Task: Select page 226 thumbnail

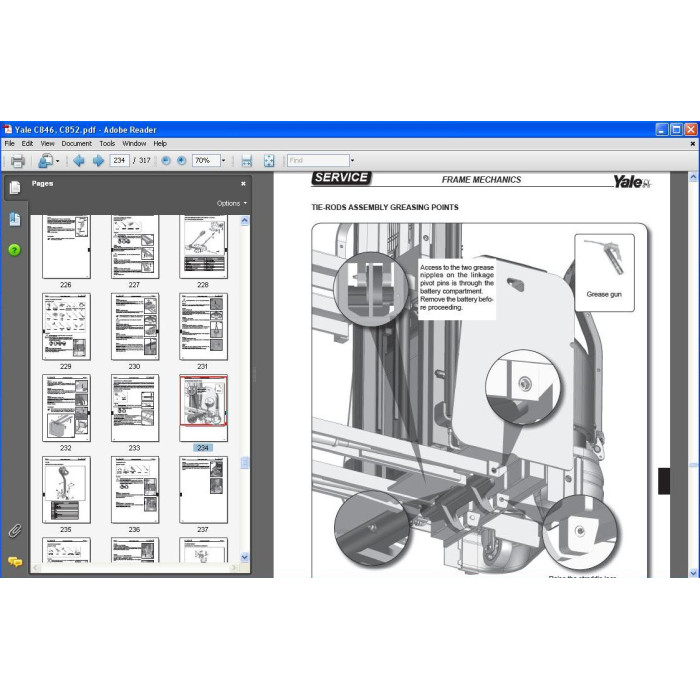Action: tap(66, 247)
